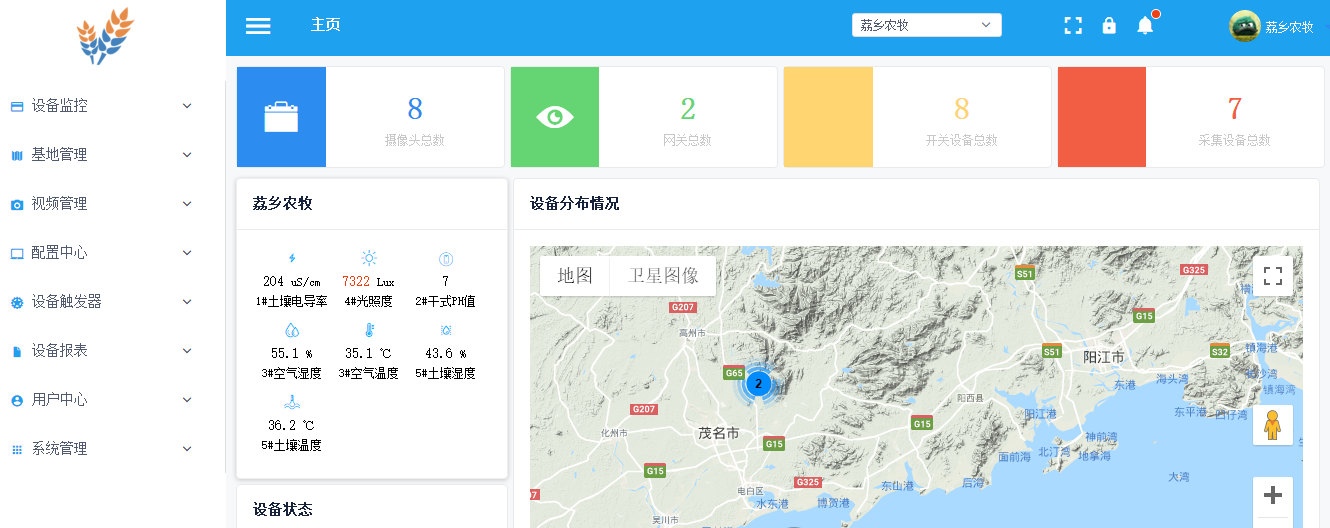Select the 地图 map type button
This screenshot has width=1330, height=528.
coord(575,276)
